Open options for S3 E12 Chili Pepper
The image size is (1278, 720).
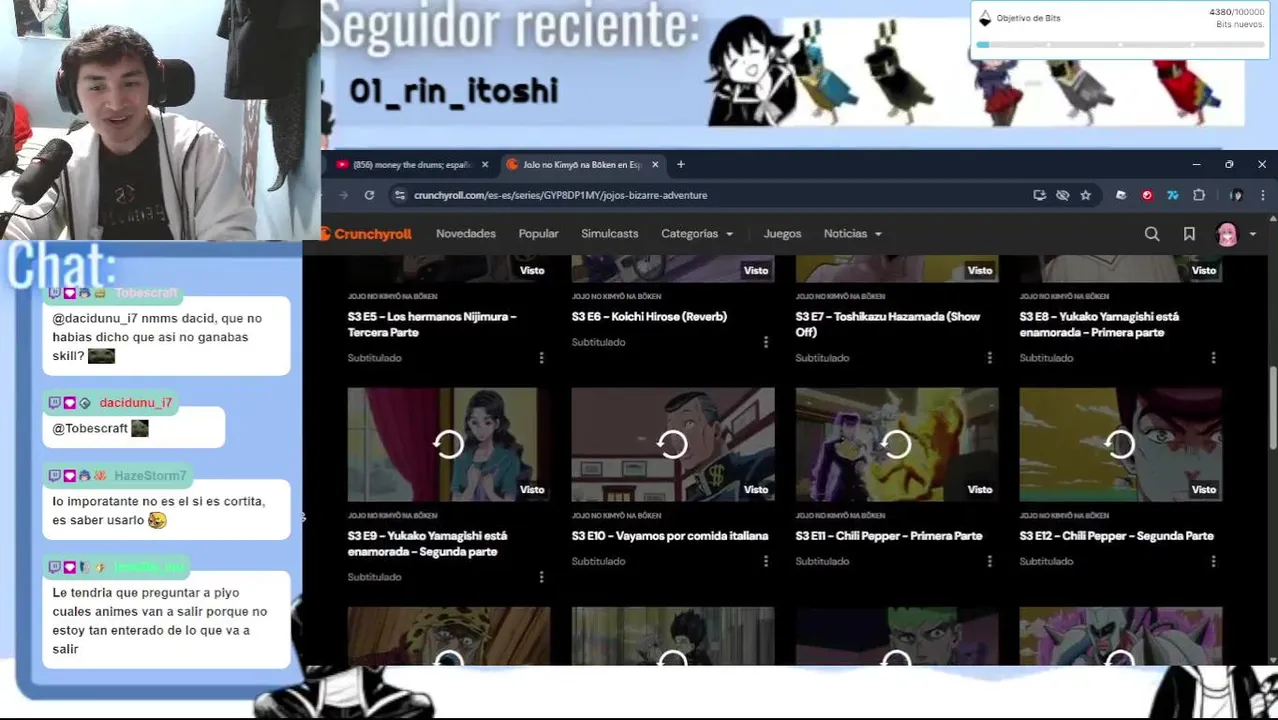click(x=1213, y=561)
